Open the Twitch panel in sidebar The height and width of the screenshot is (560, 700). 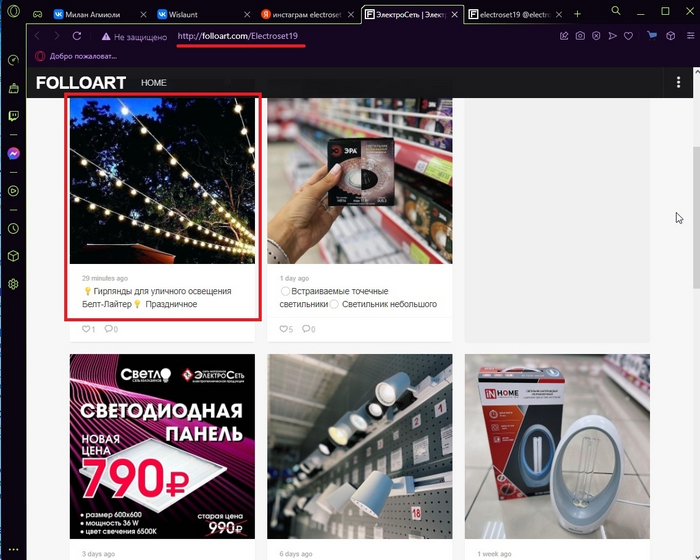pyautogui.click(x=13, y=116)
